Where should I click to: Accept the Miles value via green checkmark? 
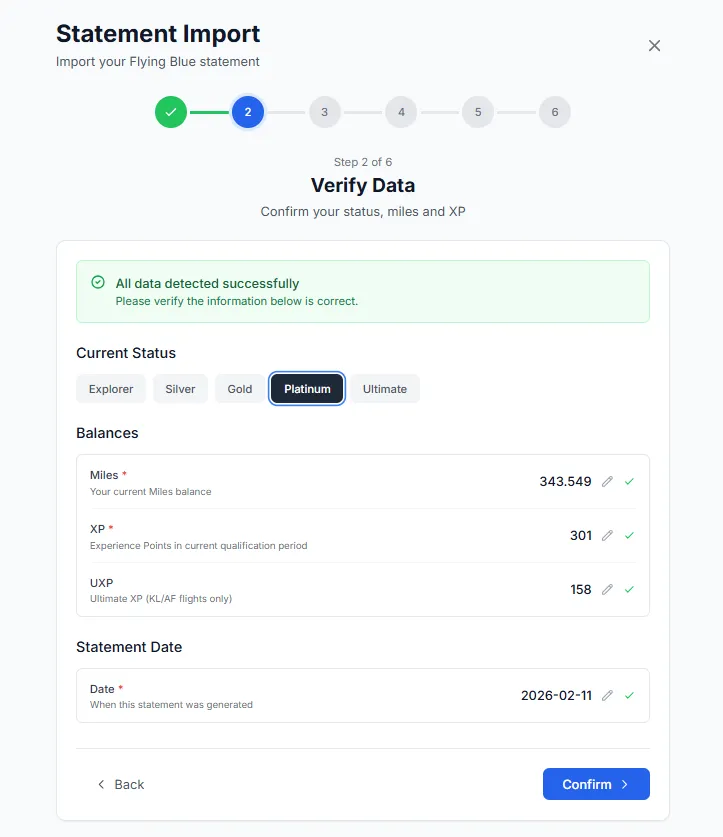click(629, 481)
